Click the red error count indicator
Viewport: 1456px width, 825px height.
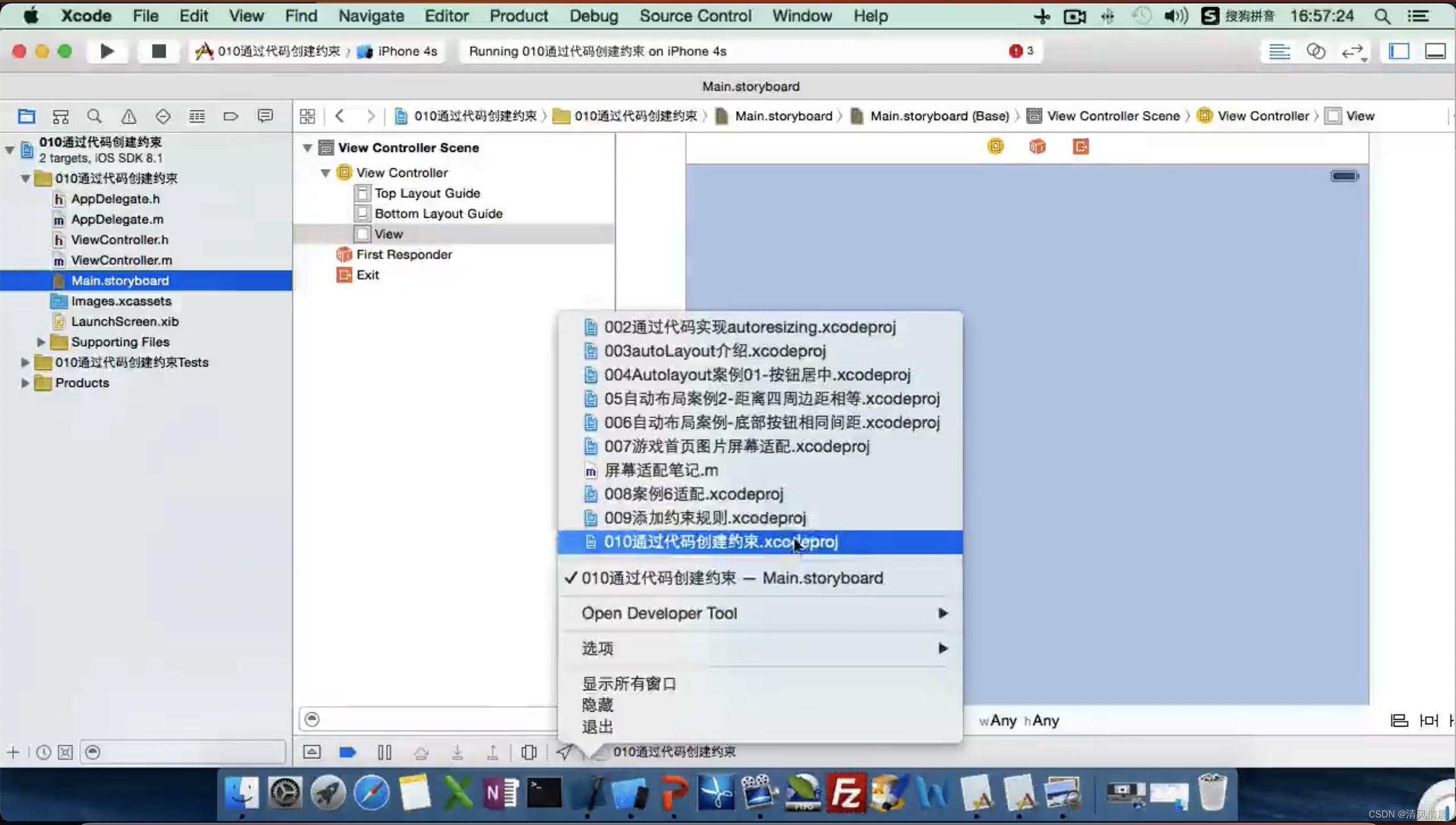coord(1021,51)
